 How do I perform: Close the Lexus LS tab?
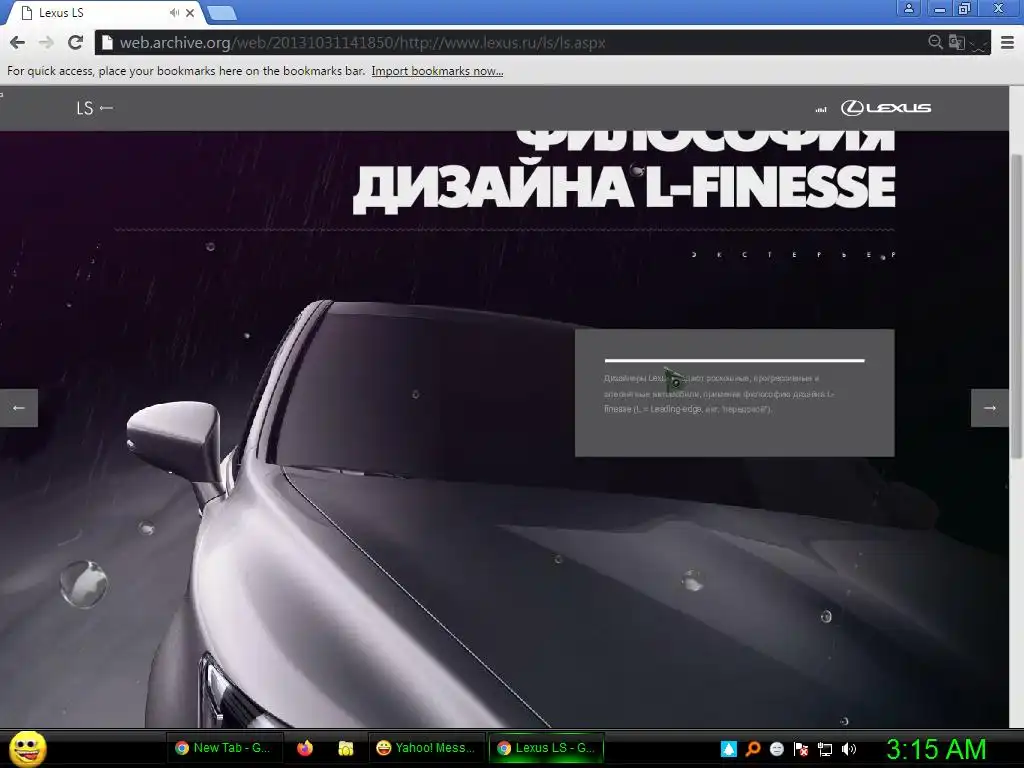(190, 12)
